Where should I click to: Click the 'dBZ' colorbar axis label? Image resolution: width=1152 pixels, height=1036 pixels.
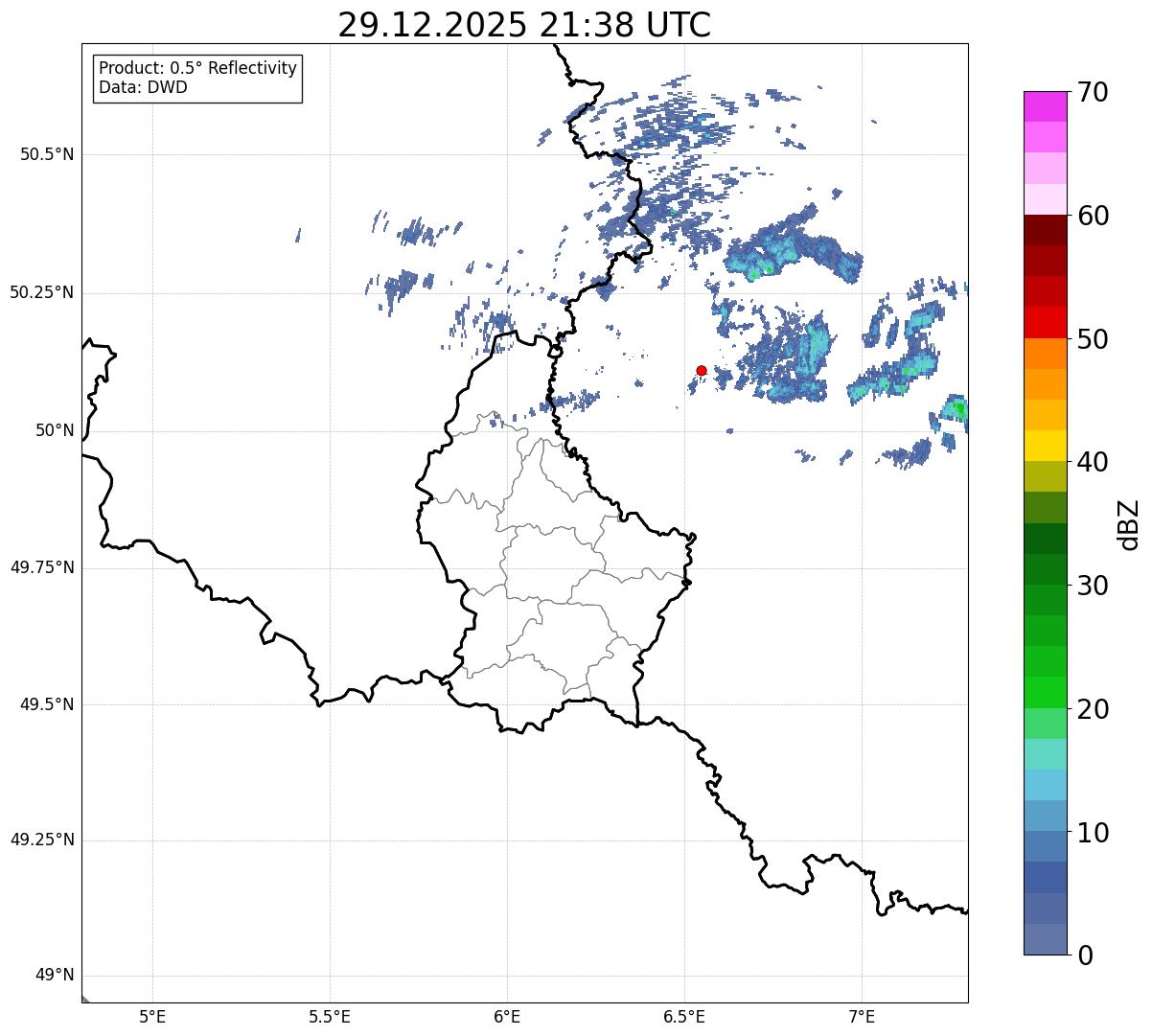tap(1129, 523)
